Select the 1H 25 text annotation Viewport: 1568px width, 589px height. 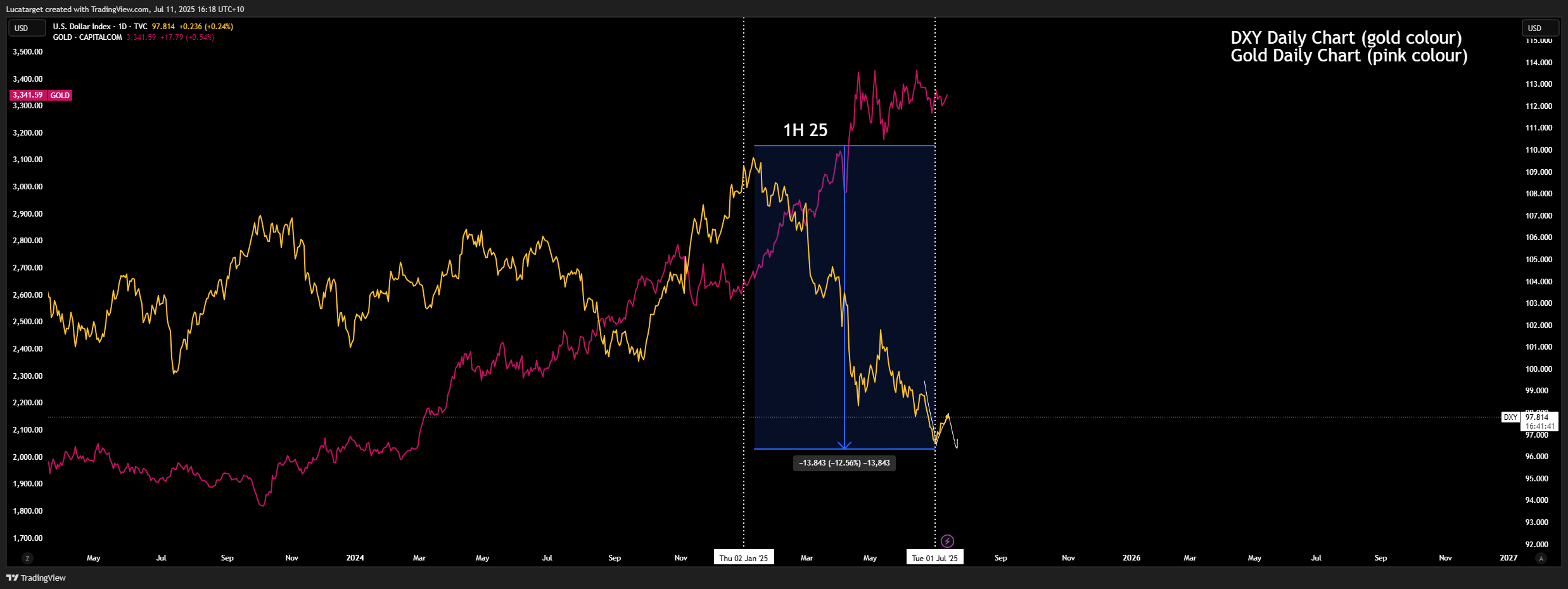click(x=805, y=130)
